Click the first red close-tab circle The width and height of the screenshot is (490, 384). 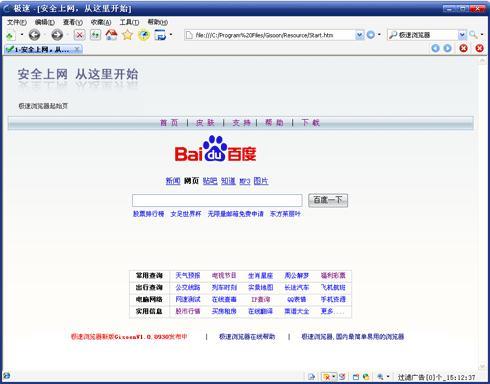[463, 48]
